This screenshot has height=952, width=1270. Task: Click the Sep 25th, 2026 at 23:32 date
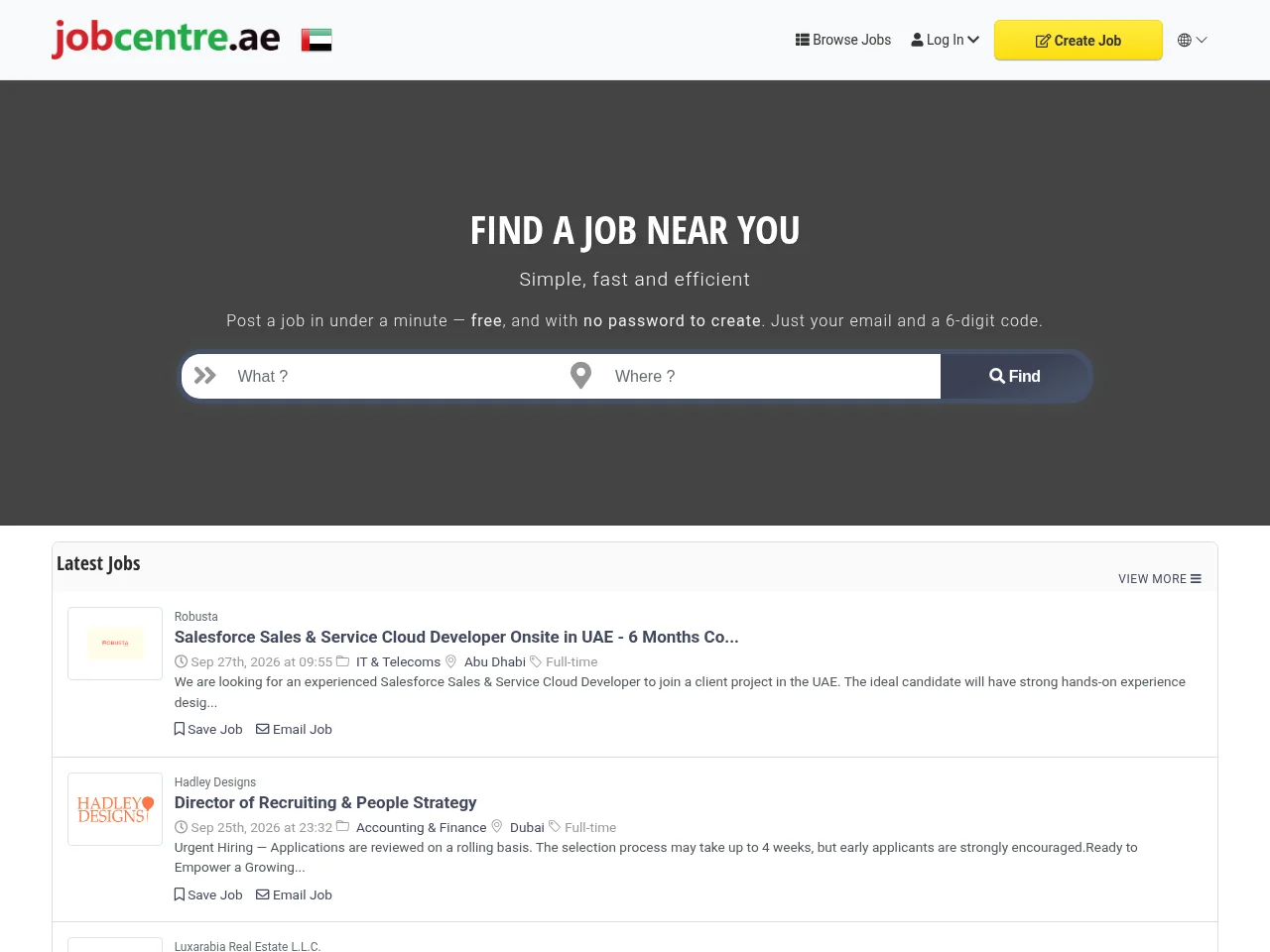tap(262, 827)
